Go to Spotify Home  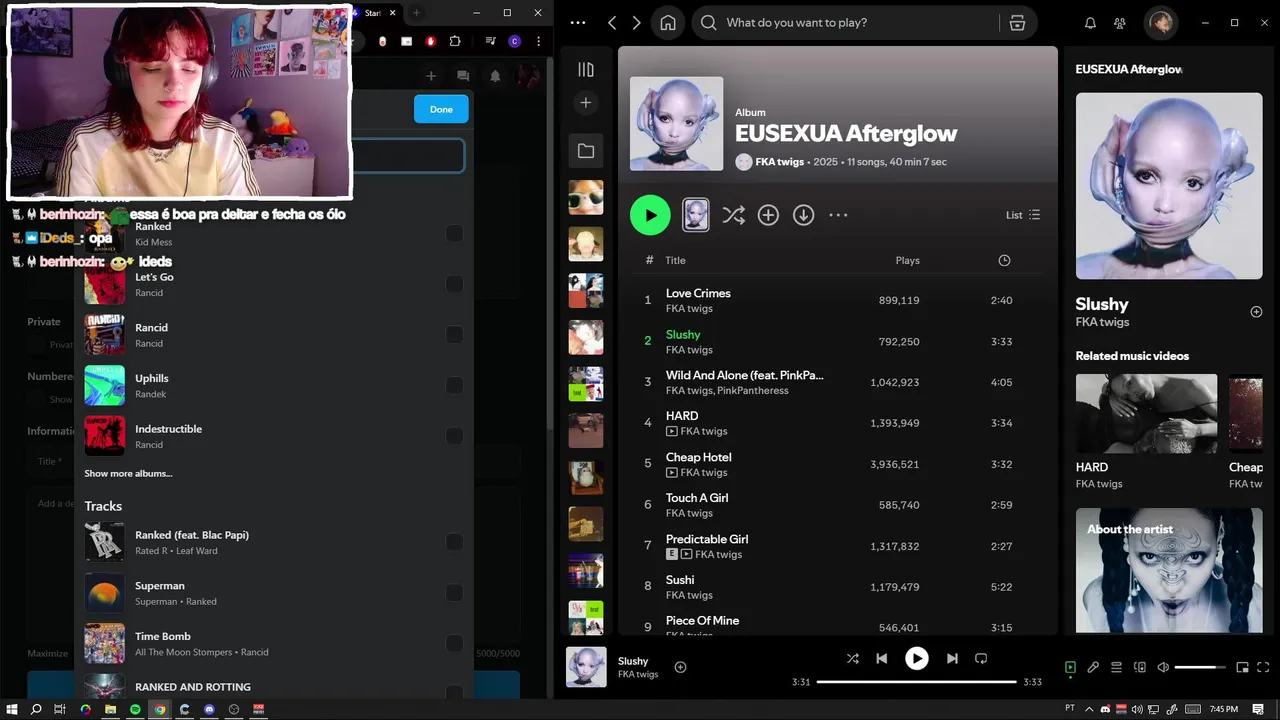click(x=668, y=22)
